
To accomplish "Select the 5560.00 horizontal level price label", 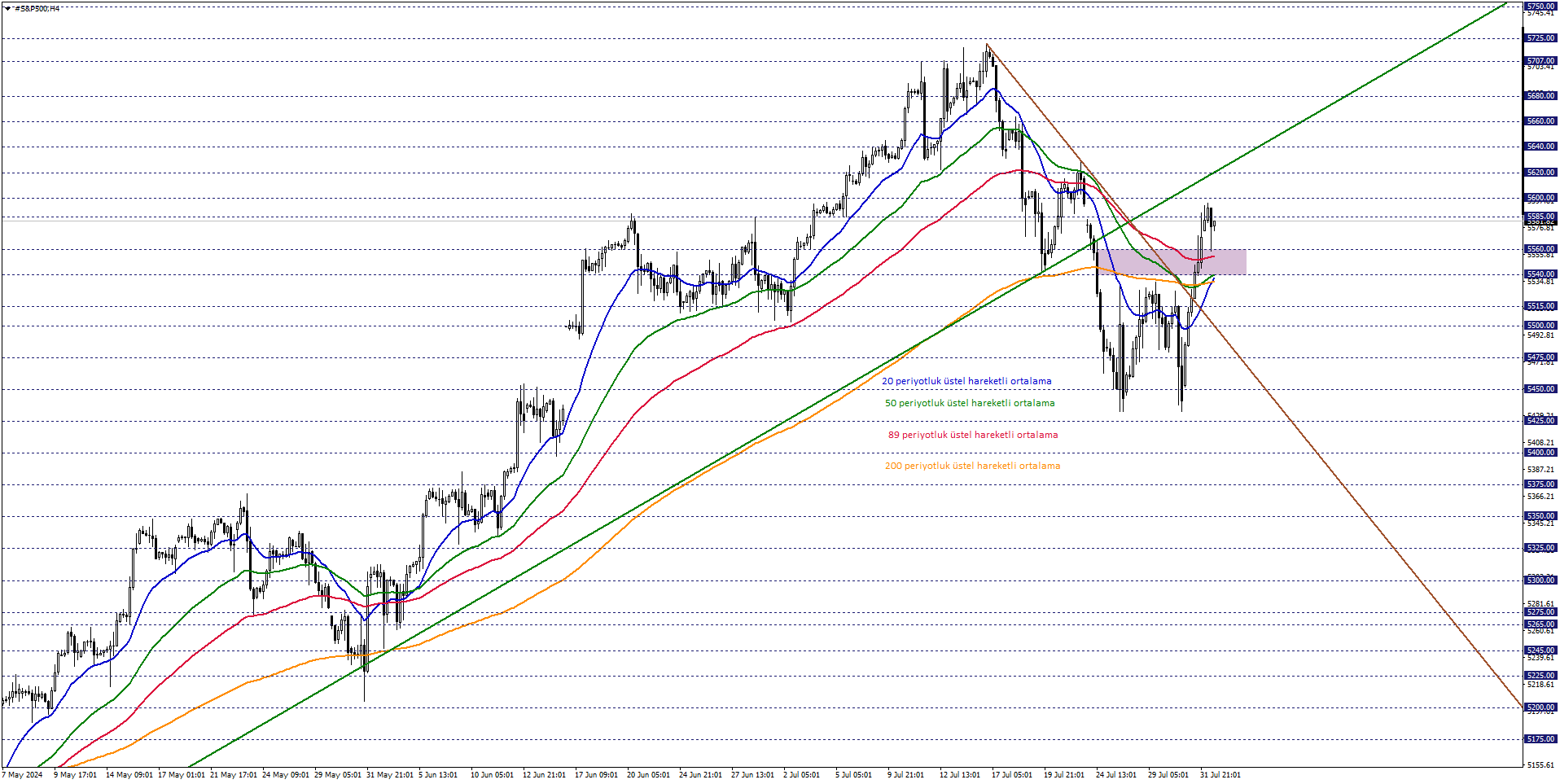I will coord(1540,249).
